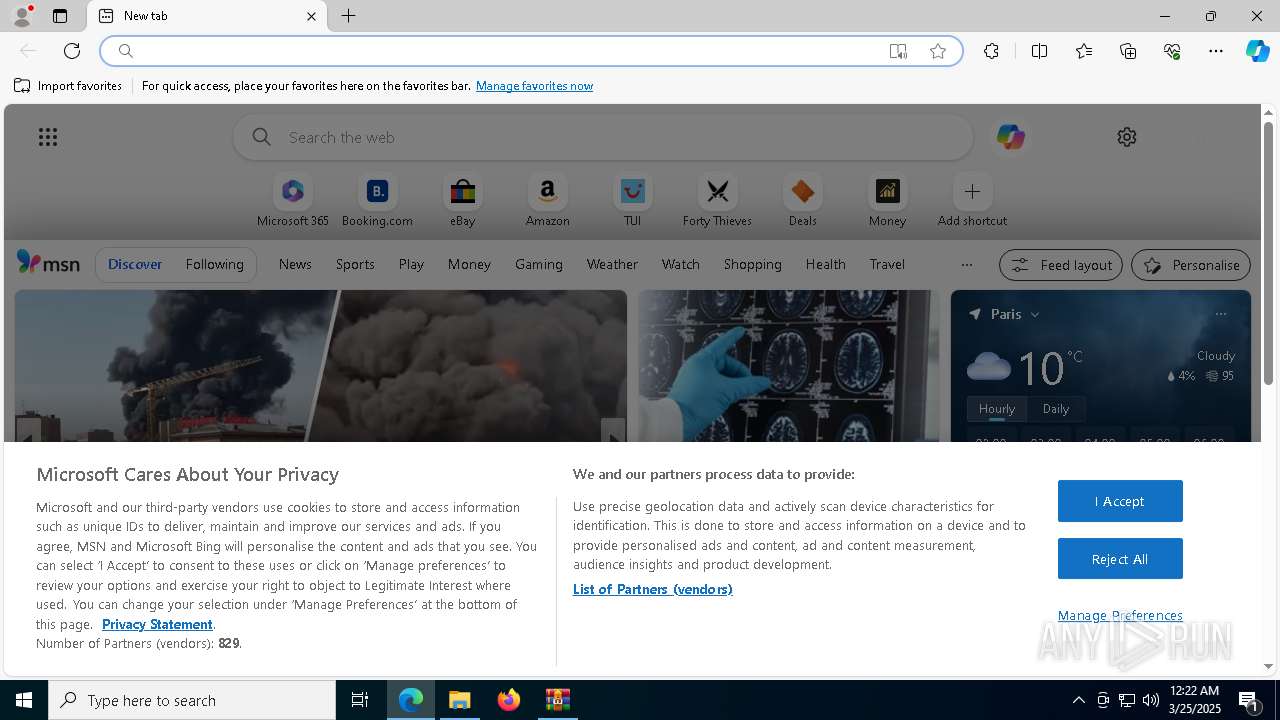Switch to Following feed tab
Image resolution: width=1280 pixels, height=720 pixels.
214,264
